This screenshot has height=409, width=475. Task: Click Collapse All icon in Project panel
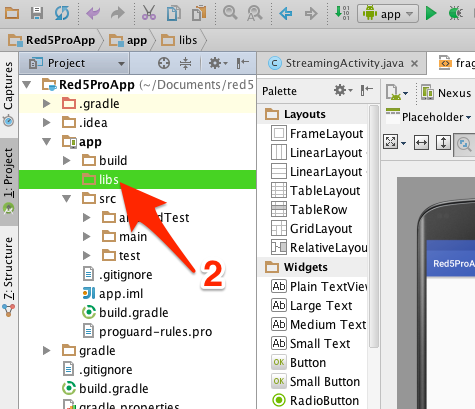click(185, 63)
